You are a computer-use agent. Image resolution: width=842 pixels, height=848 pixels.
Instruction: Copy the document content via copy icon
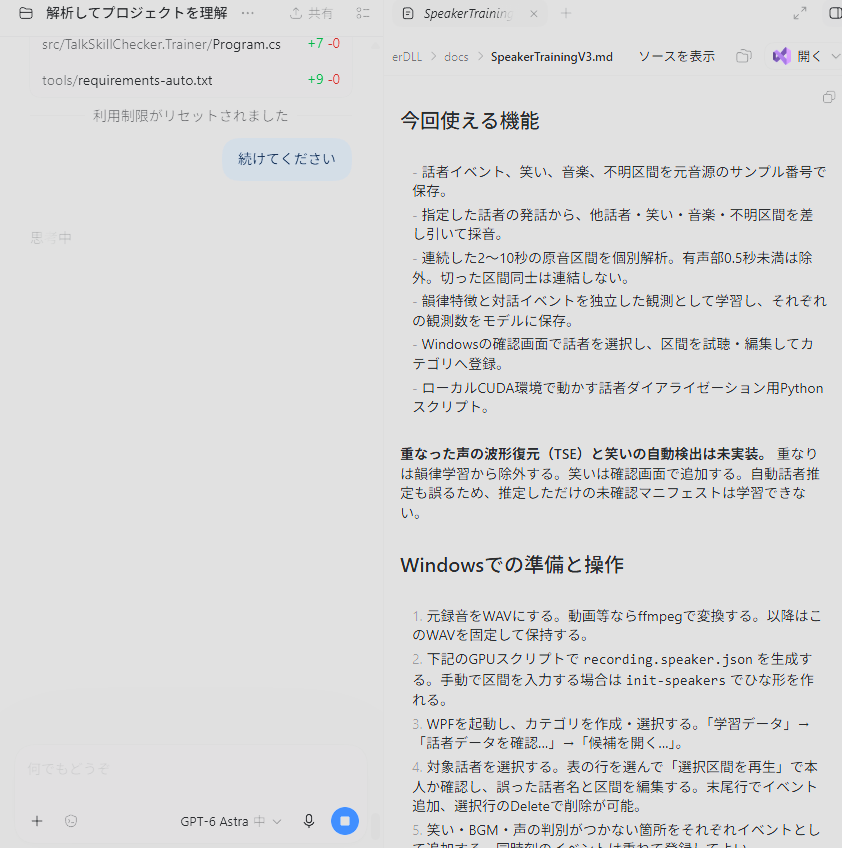(x=828, y=97)
